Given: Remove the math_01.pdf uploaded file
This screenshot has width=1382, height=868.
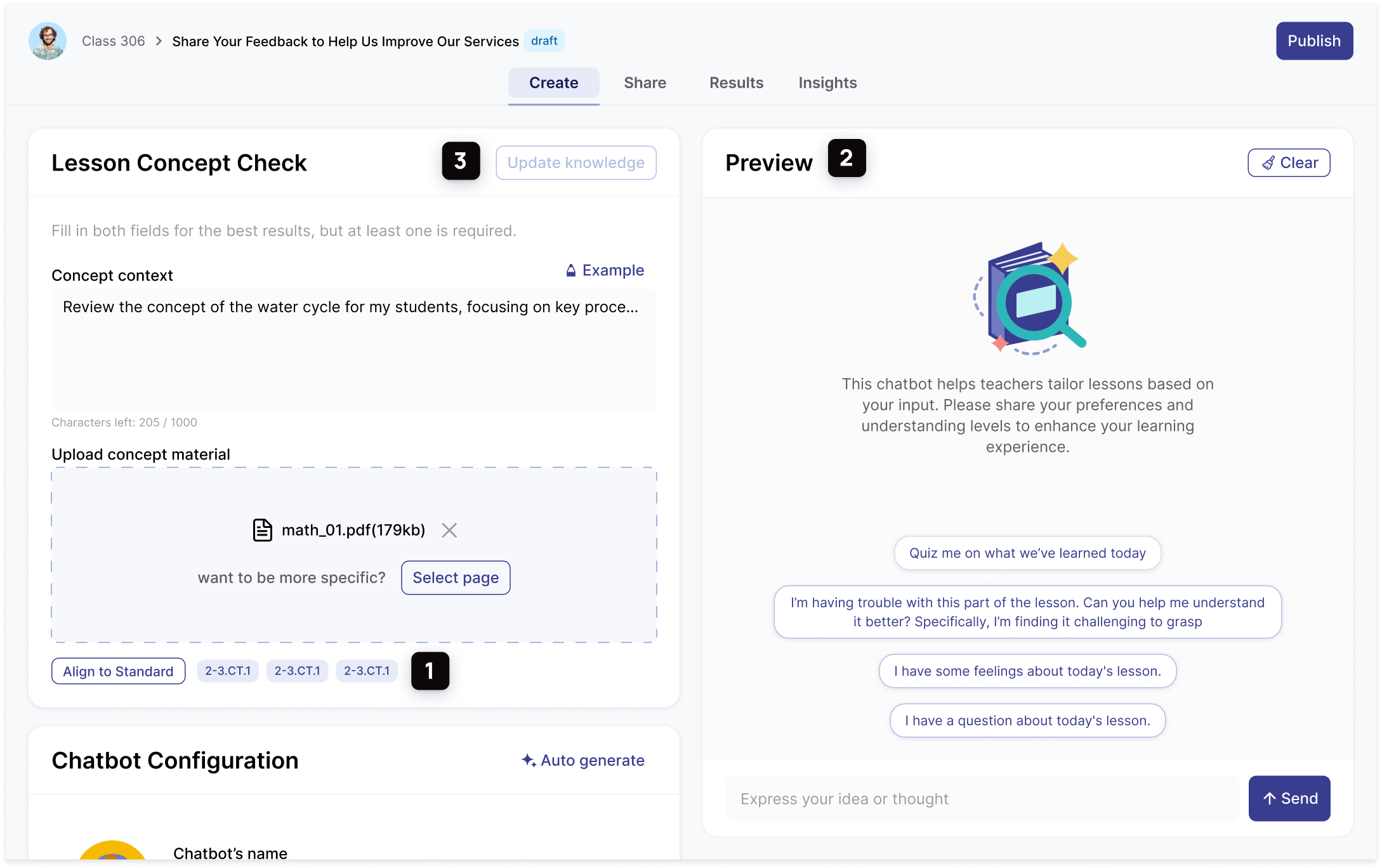Looking at the screenshot, I should 449,530.
